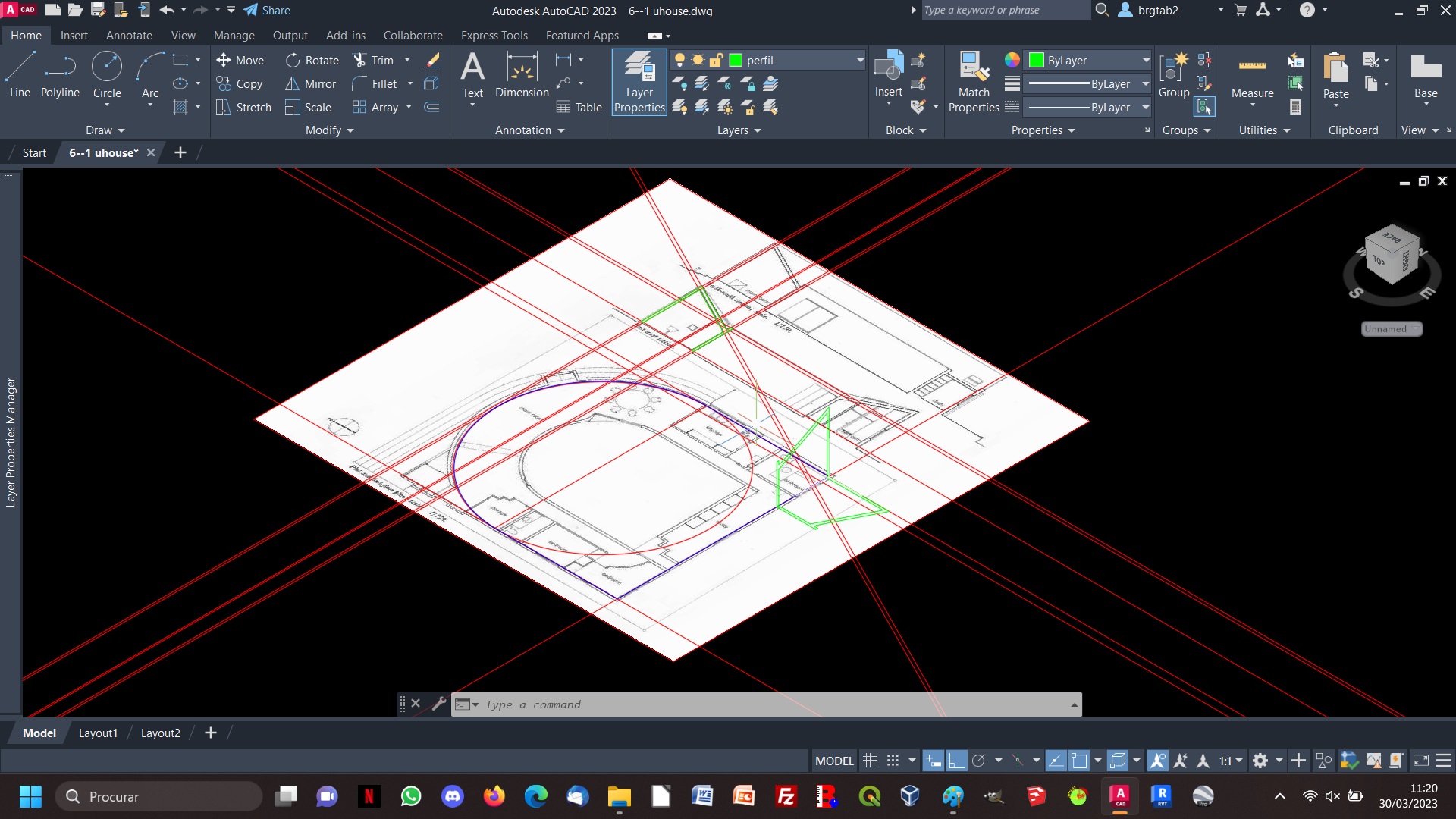Expand the Layers panel dropdown
Viewport: 1456px width, 819px height.
tap(756, 130)
